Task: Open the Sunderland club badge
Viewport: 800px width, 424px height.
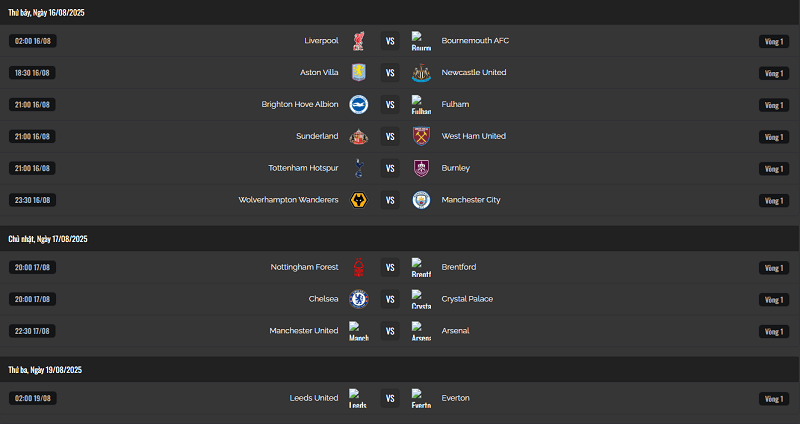Action: click(x=359, y=136)
